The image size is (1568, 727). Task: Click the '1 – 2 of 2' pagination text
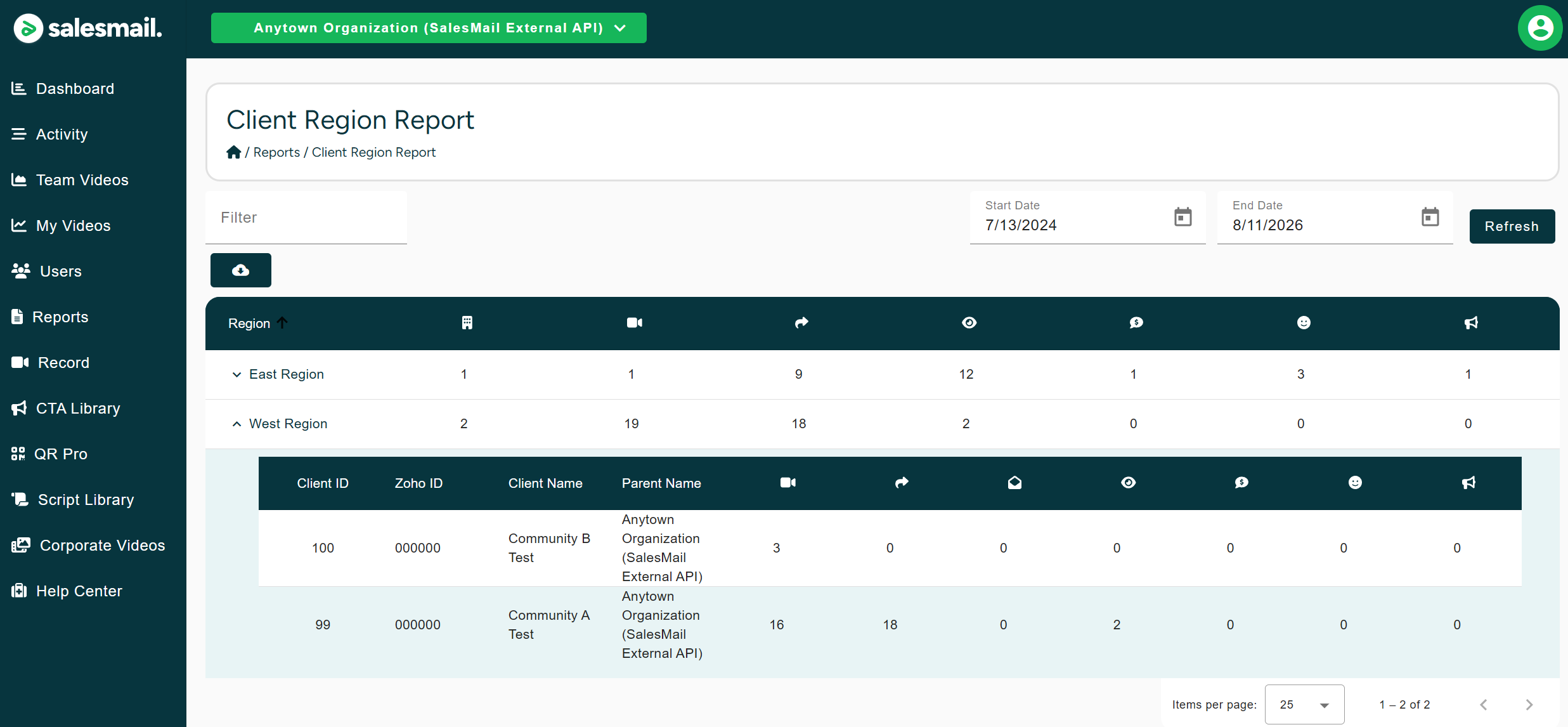[x=1404, y=705]
